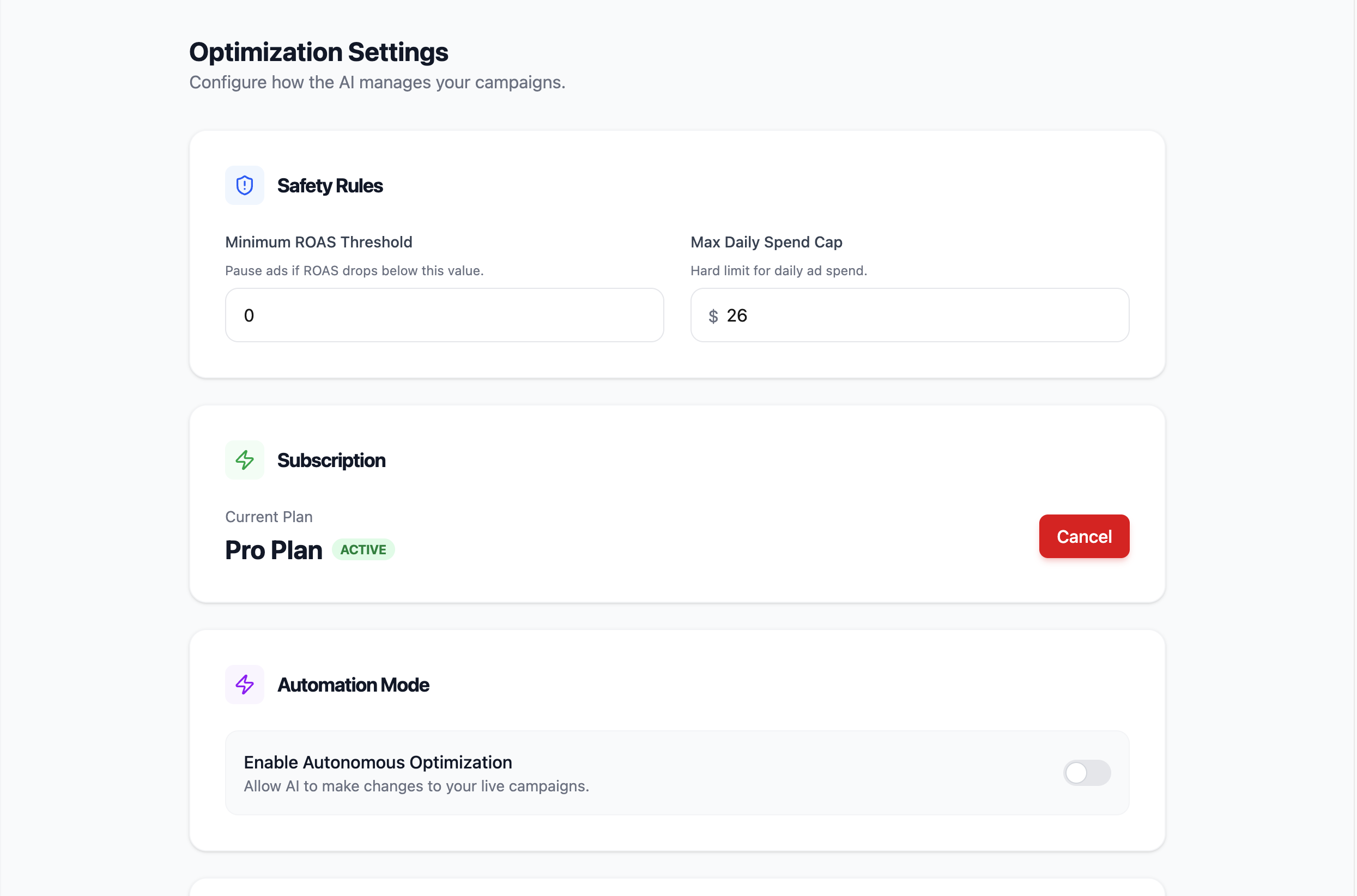Click the Safety Rules section heading

pos(330,185)
